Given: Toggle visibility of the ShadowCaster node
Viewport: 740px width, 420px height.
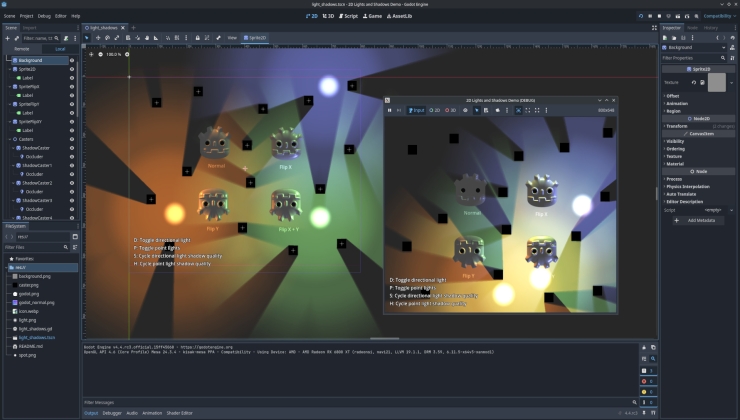Looking at the screenshot, I should 72,148.
